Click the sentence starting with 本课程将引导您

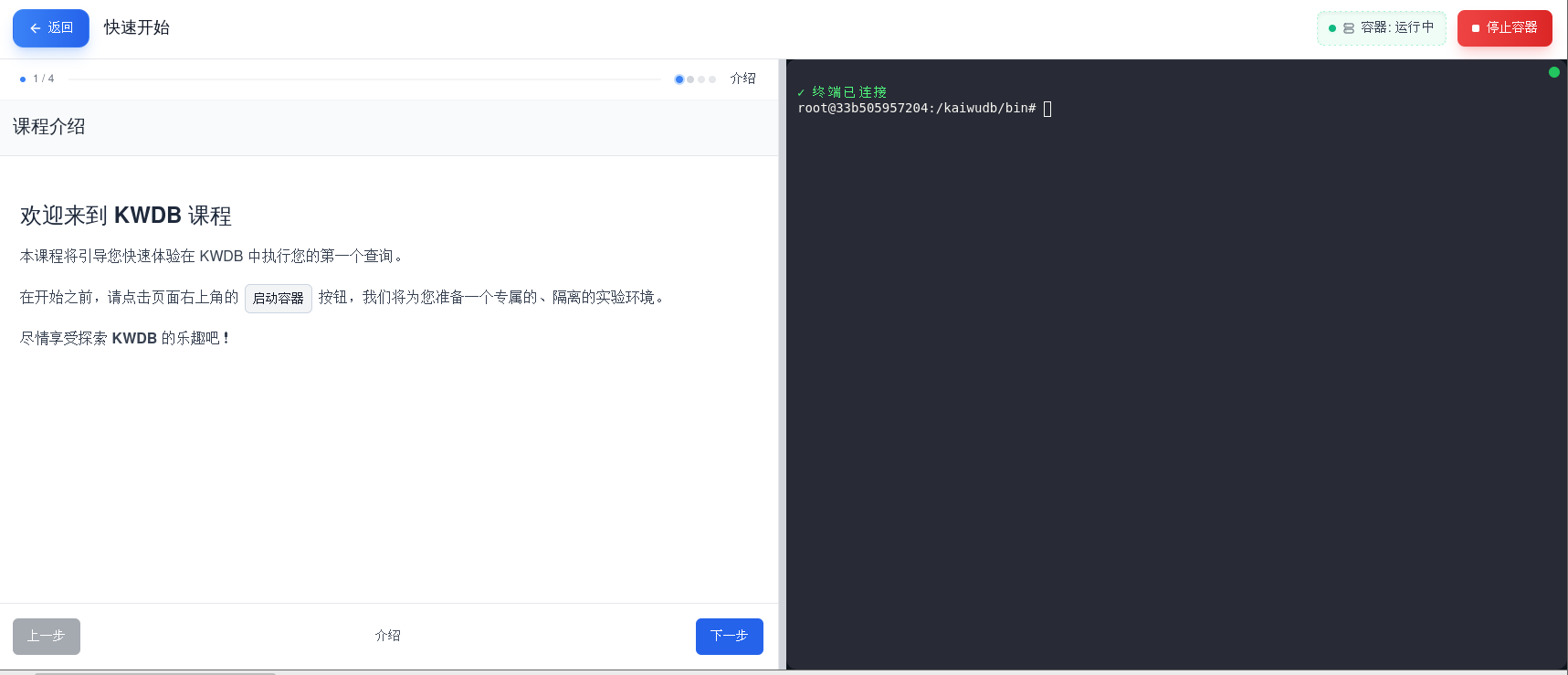pyautogui.click(x=212, y=257)
